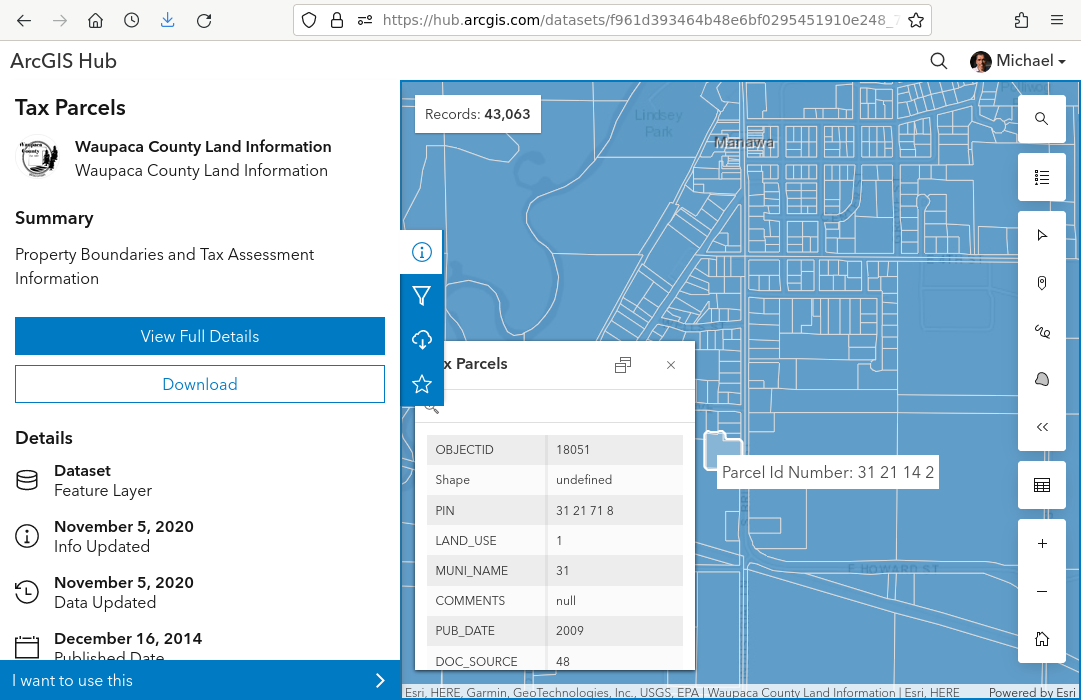Select the polyline draw tool

coord(1041,331)
